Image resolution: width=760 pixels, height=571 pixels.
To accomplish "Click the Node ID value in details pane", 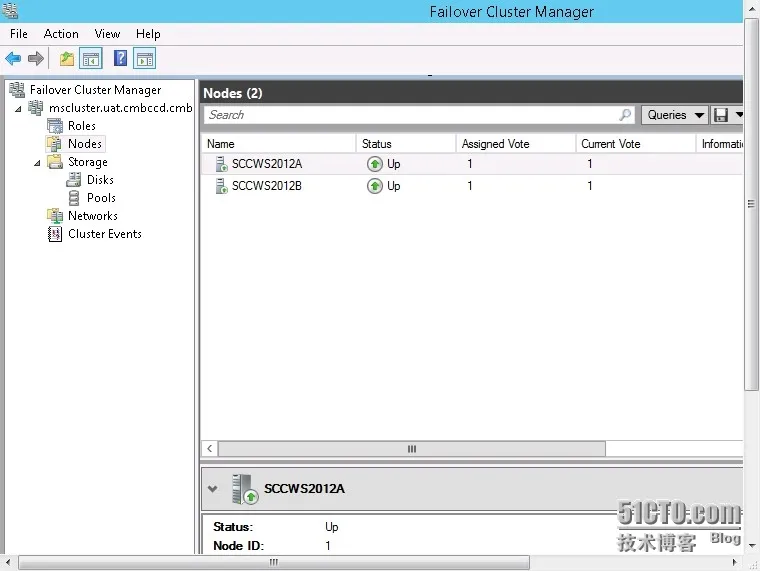I will coord(328,546).
